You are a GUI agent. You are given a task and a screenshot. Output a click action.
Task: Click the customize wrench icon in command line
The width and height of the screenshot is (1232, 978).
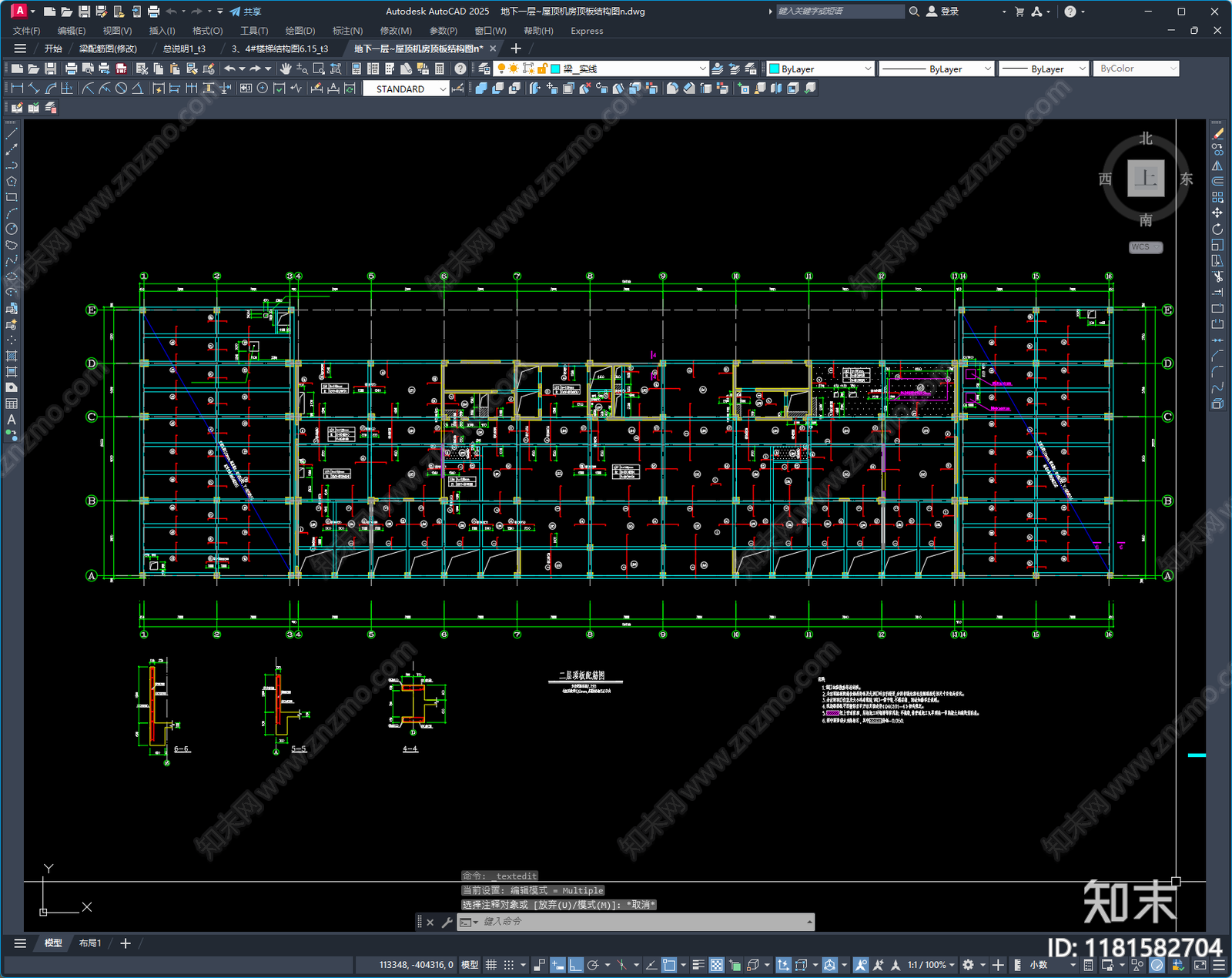tap(447, 922)
